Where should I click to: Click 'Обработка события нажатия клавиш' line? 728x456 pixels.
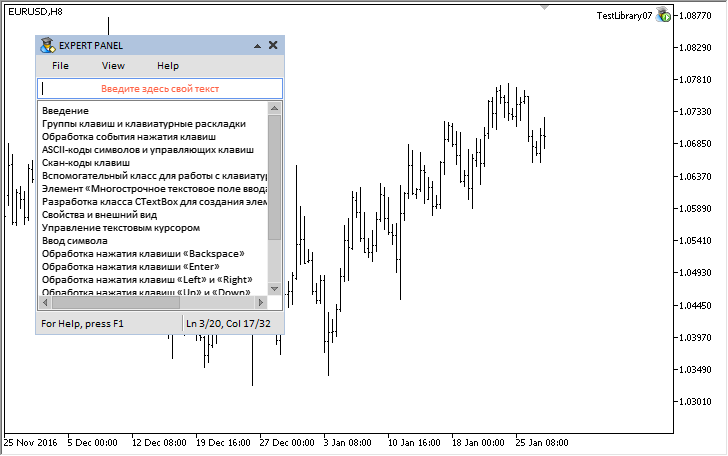tap(129, 137)
